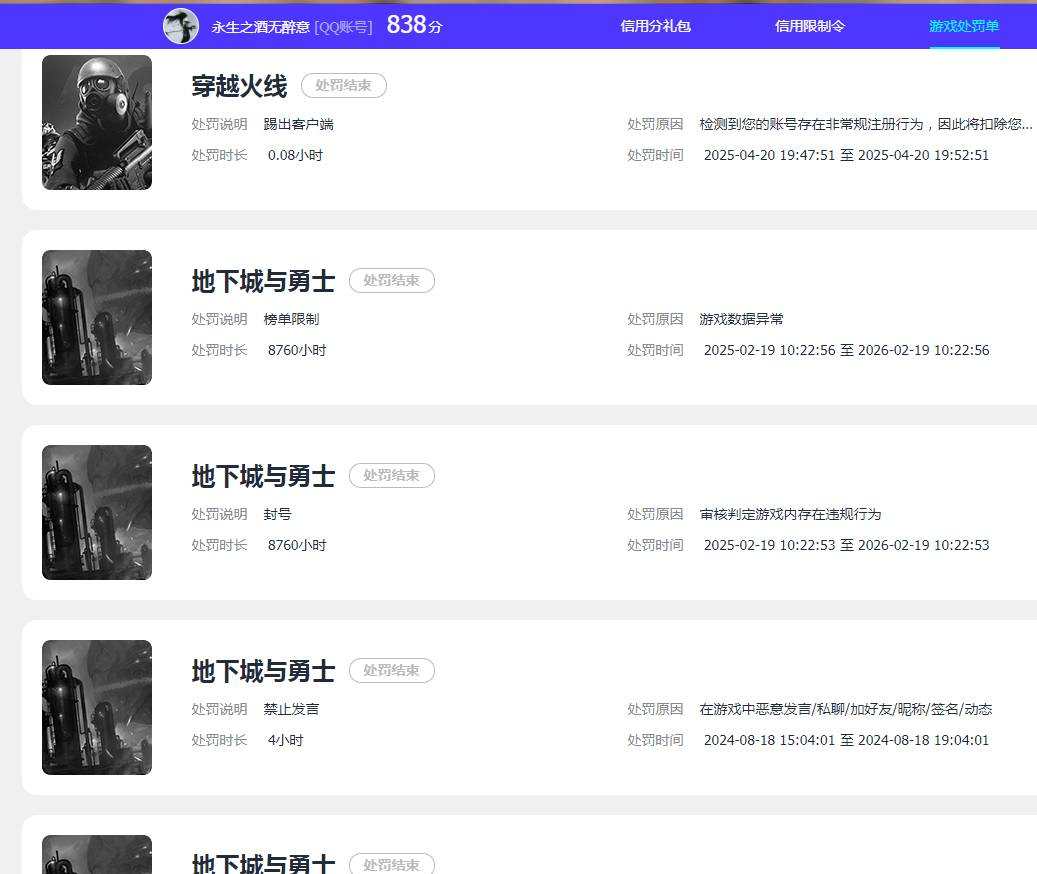The height and width of the screenshot is (874, 1037).
Task: Click 处罚结束 badge on the 封号 record
Action: tap(392, 475)
